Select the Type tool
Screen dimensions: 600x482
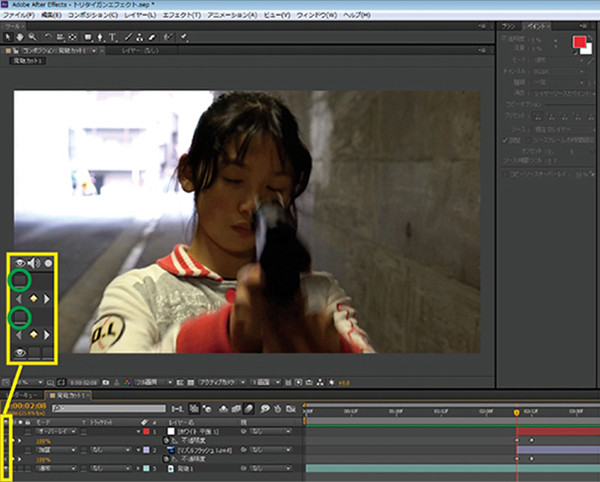(112, 37)
